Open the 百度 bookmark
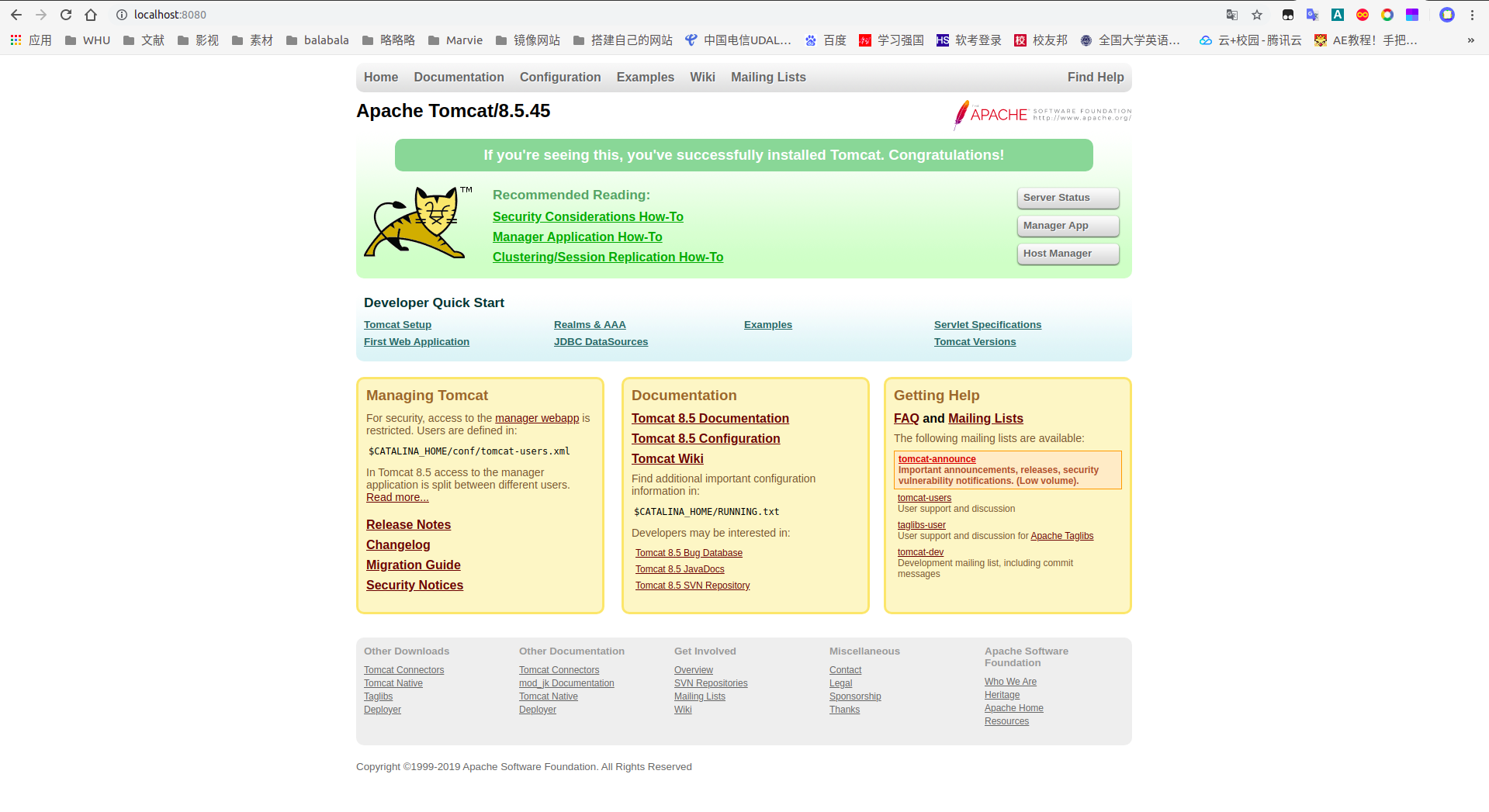The height and width of the screenshot is (812, 1489). (x=826, y=40)
